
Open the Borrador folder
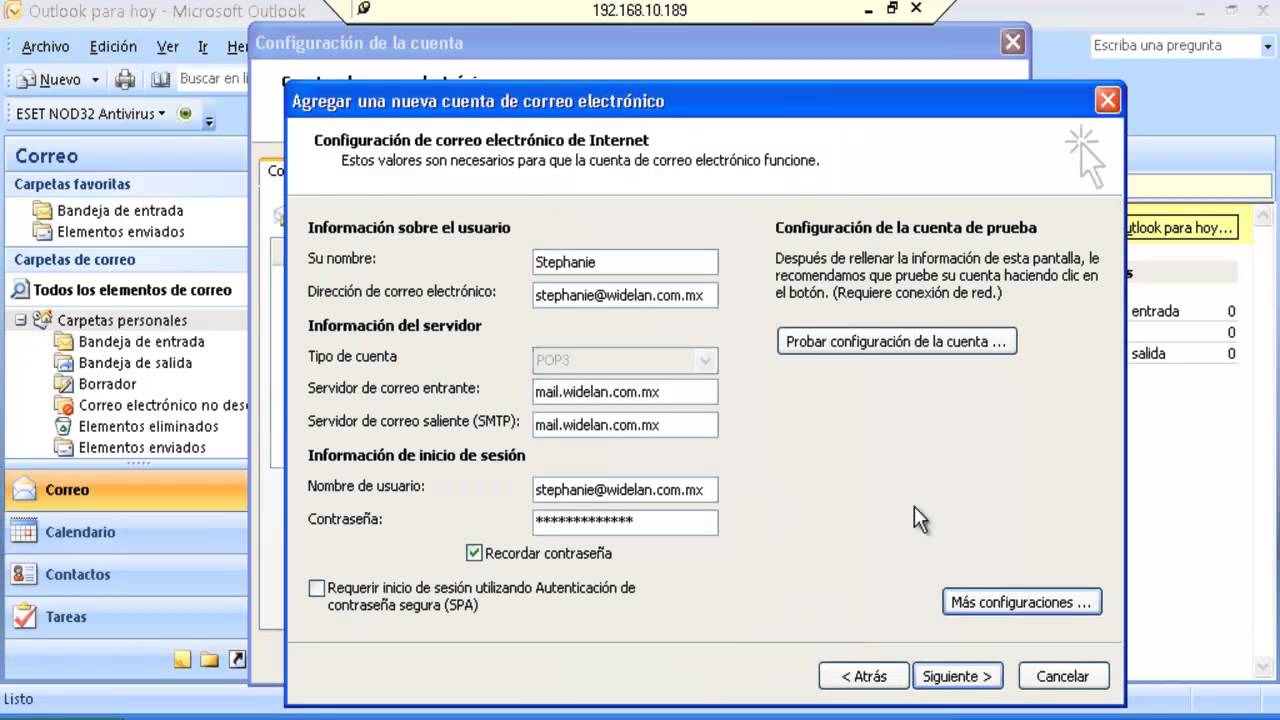click(107, 384)
